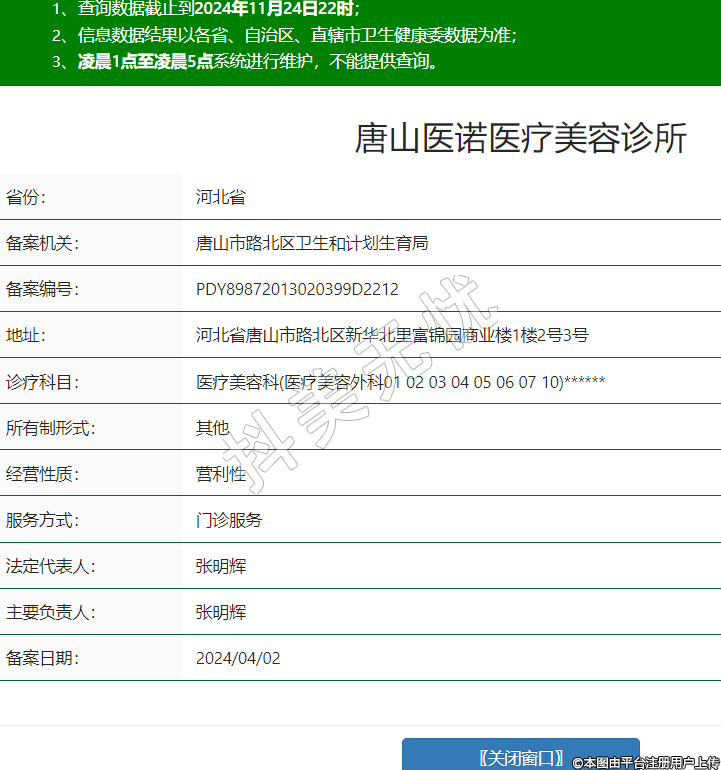The width and height of the screenshot is (721, 770).
Task: Click the 【关闭窗口】 close window button
Action: pyautogui.click(x=520, y=757)
